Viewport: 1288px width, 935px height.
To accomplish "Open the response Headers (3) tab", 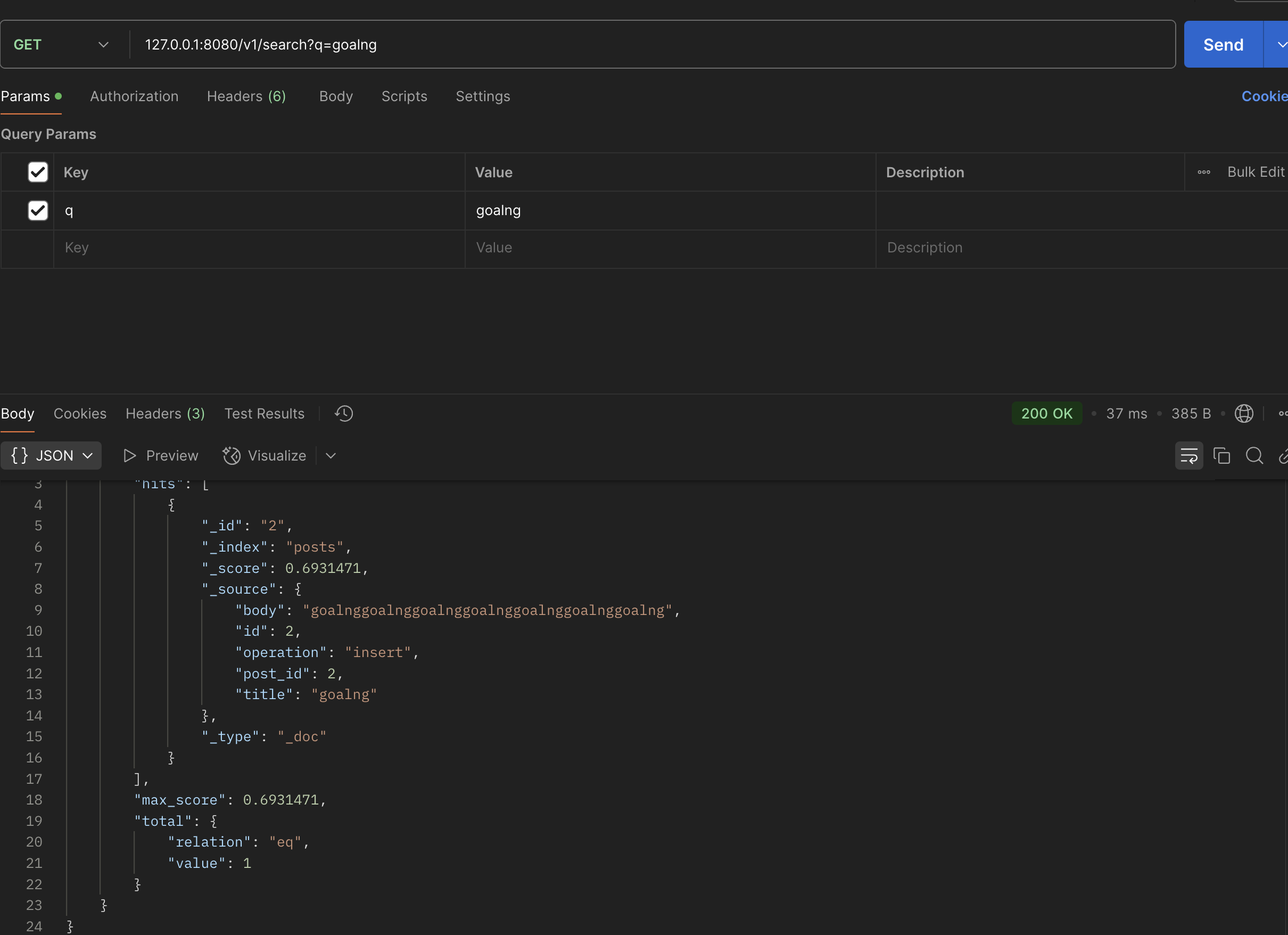I will click(x=166, y=414).
